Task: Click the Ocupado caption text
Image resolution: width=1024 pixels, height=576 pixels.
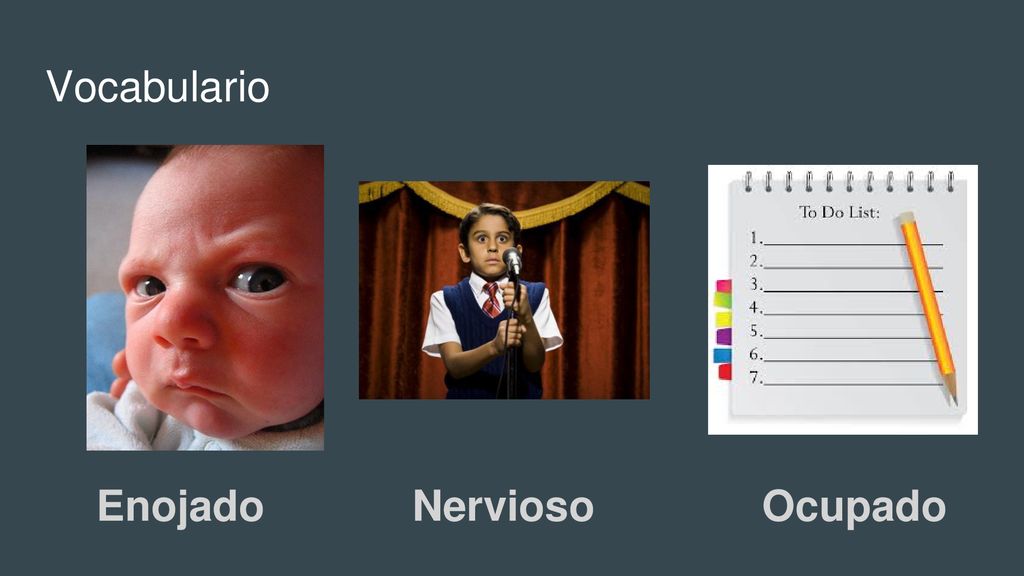Action: point(854,507)
